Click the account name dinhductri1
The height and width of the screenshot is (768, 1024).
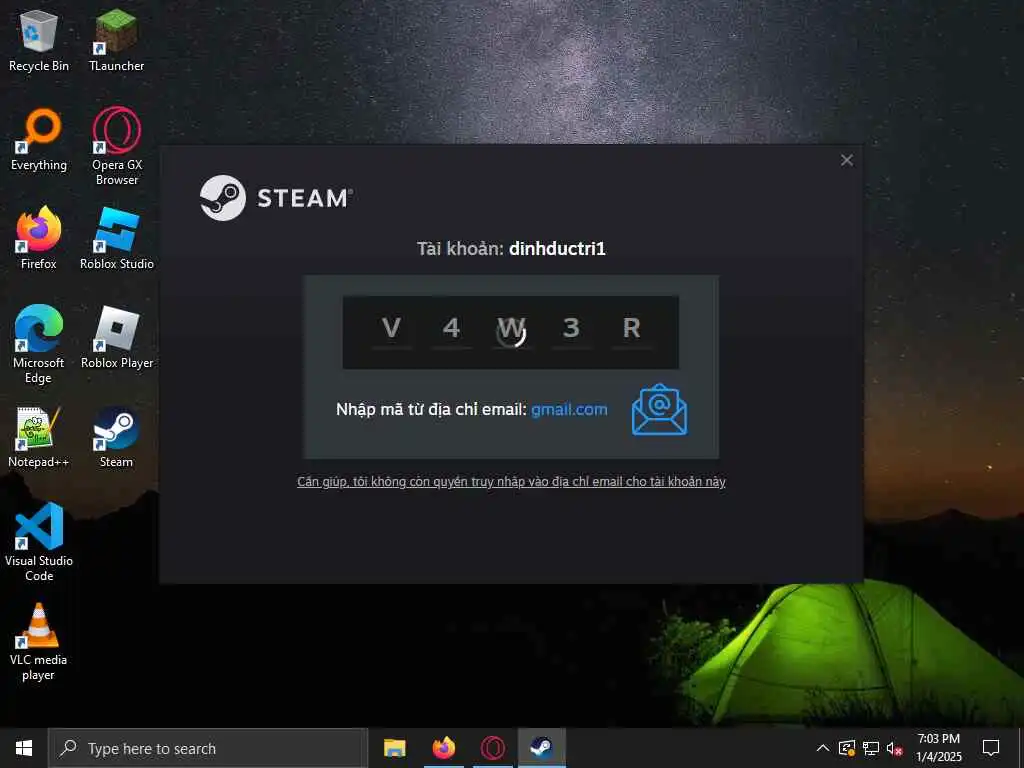click(x=557, y=249)
